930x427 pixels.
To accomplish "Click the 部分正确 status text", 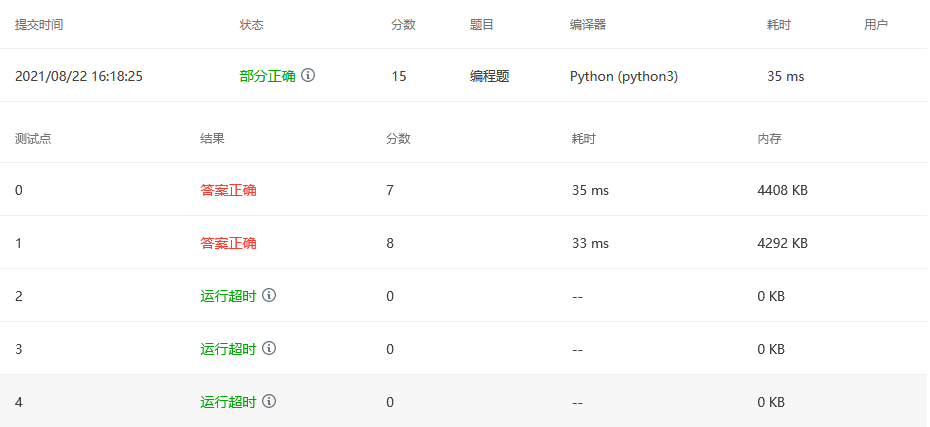I will 267,76.
